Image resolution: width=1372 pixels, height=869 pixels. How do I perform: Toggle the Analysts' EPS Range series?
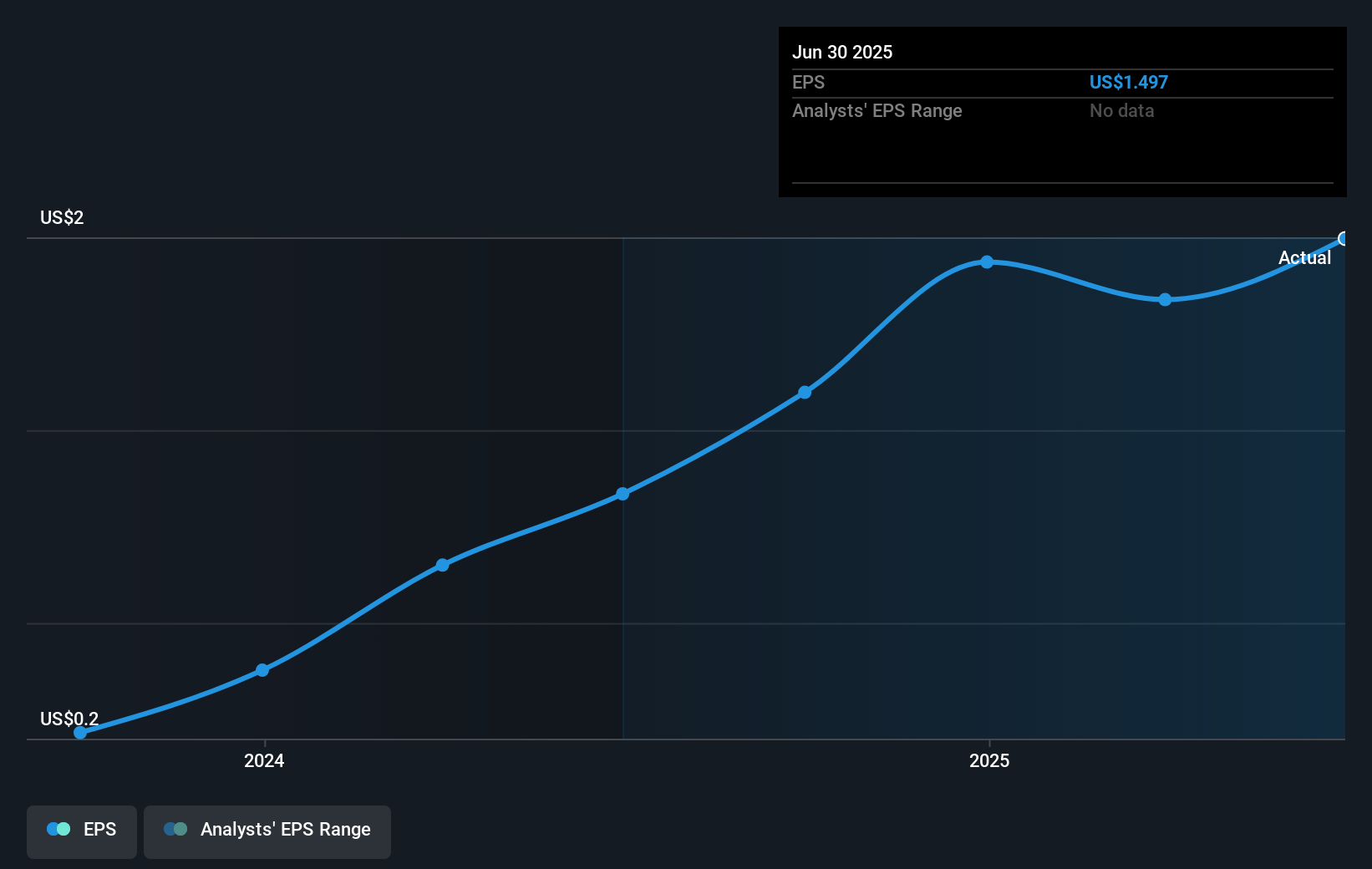tap(267, 831)
